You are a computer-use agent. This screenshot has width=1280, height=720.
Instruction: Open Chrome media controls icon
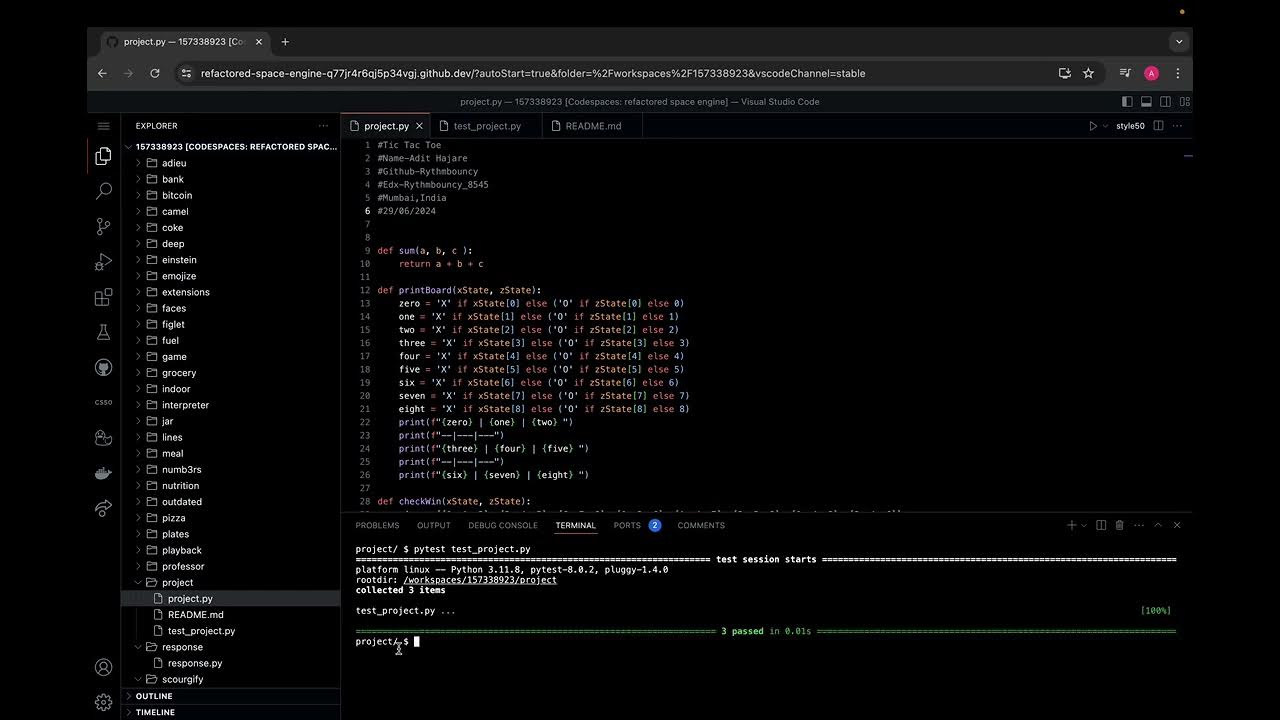click(x=1125, y=73)
